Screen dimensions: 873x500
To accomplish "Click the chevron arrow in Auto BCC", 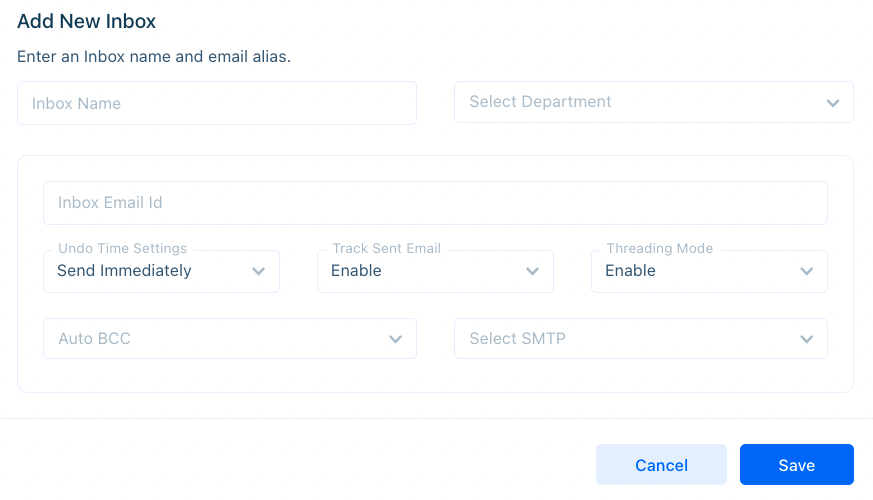I will click(395, 339).
